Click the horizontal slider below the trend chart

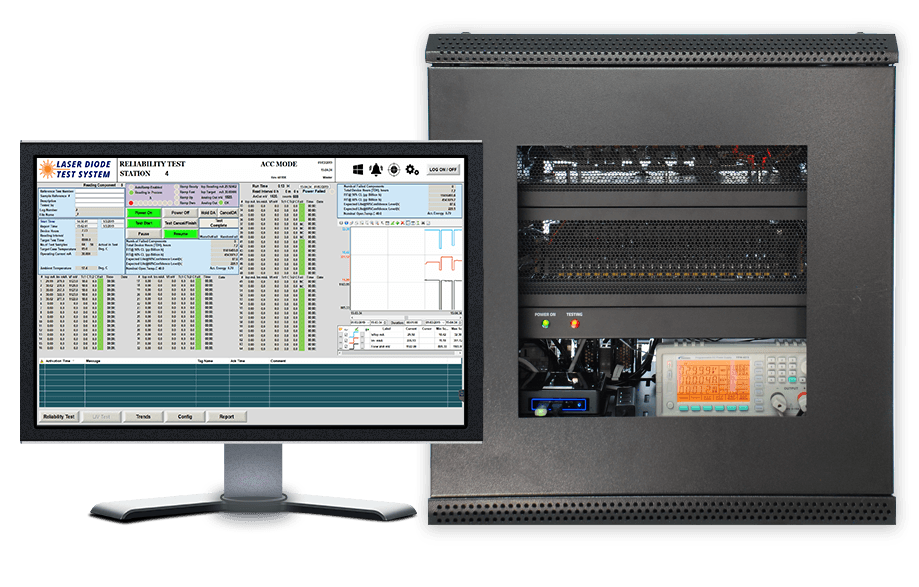400,315
